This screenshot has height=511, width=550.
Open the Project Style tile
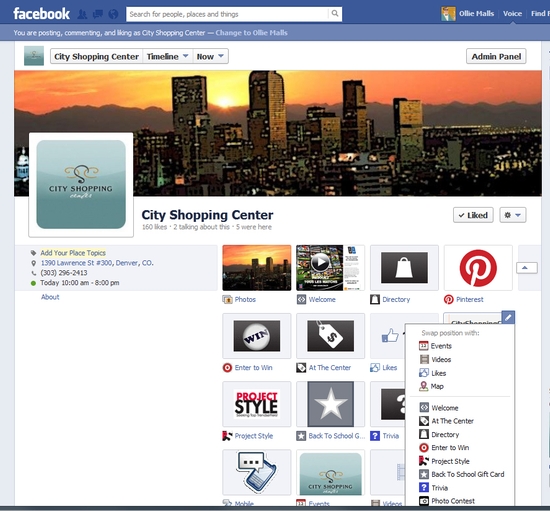coord(257,404)
